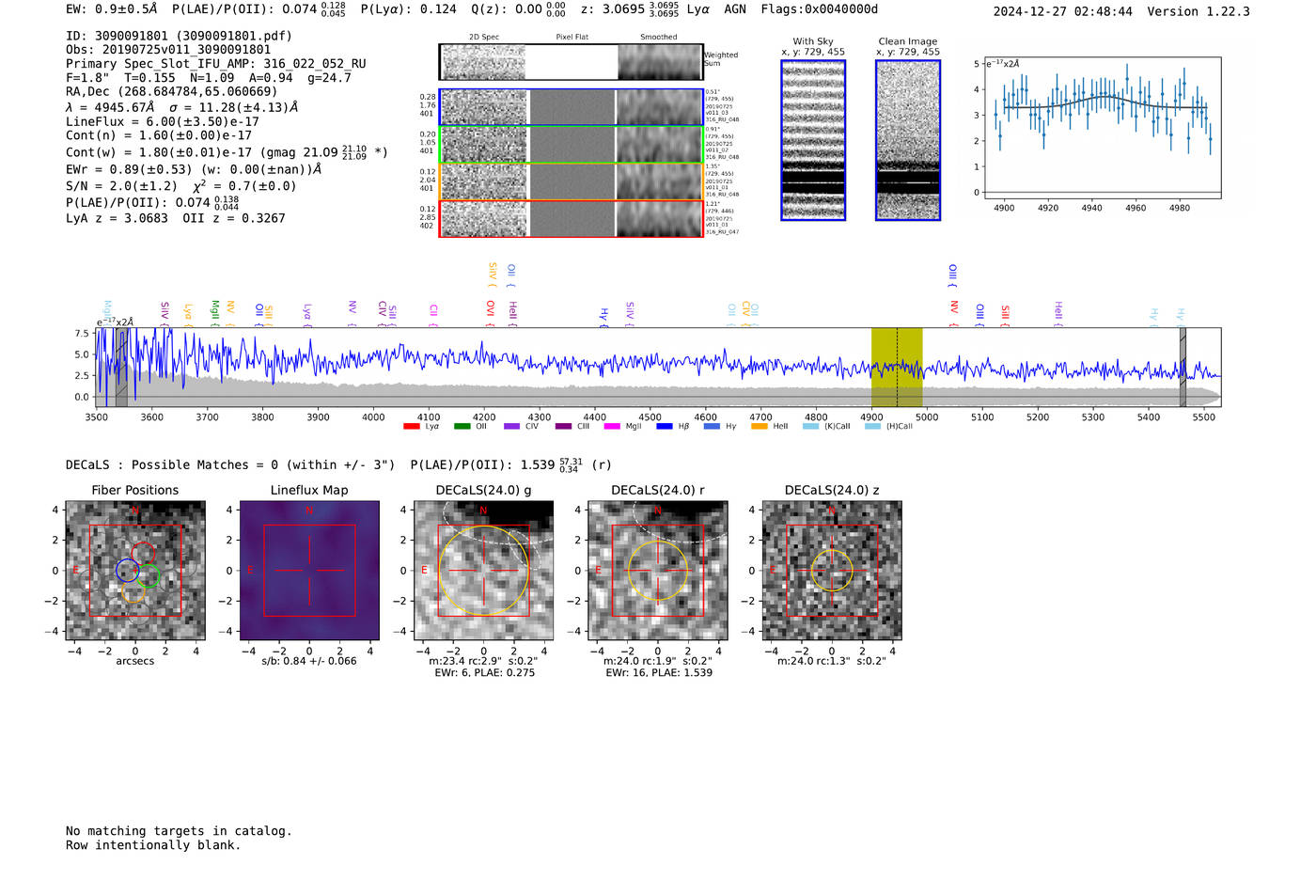
Task: Click the CIV purple legend swatch
Action: pyautogui.click(x=511, y=426)
